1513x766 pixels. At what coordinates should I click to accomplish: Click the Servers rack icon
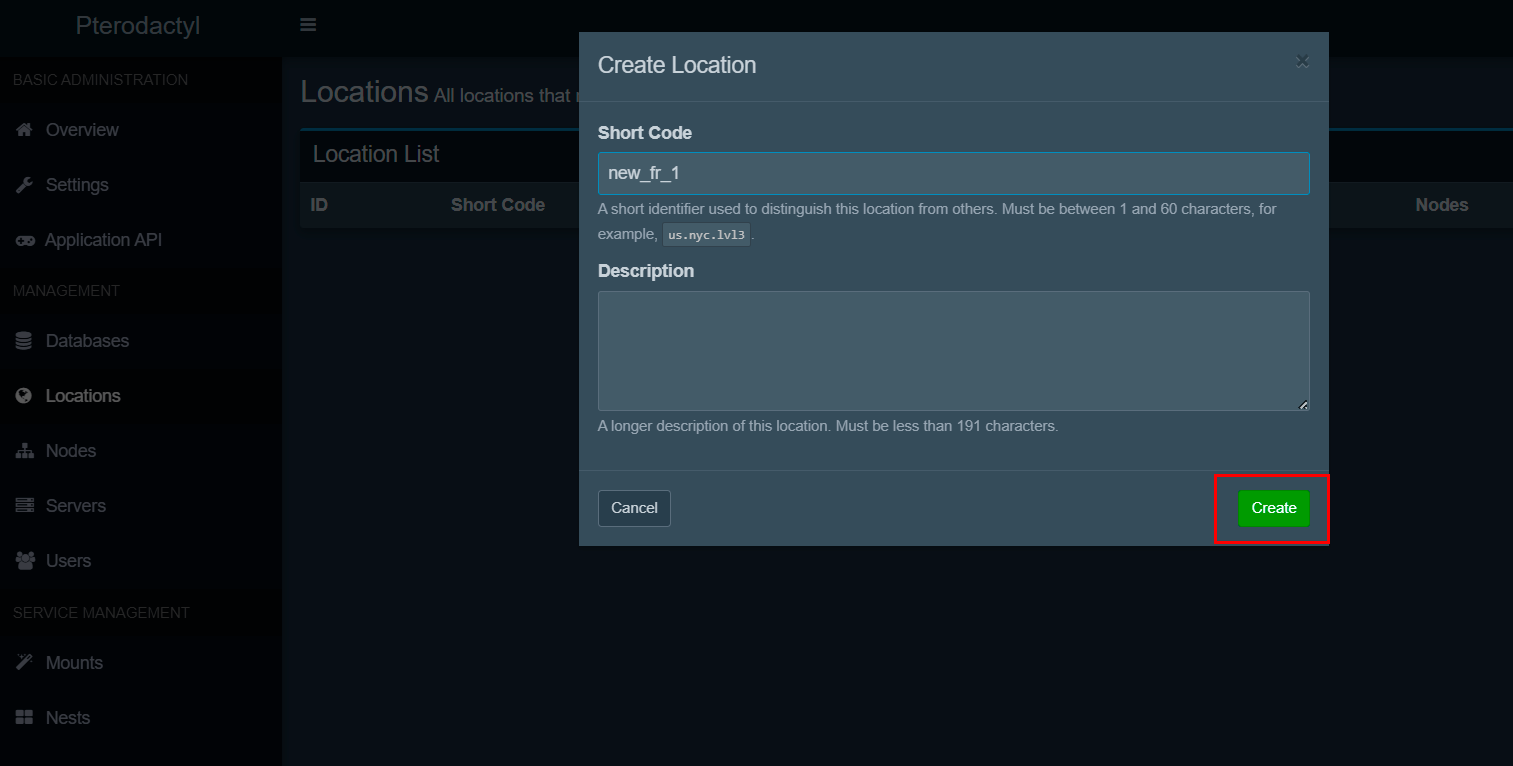pyautogui.click(x=25, y=506)
